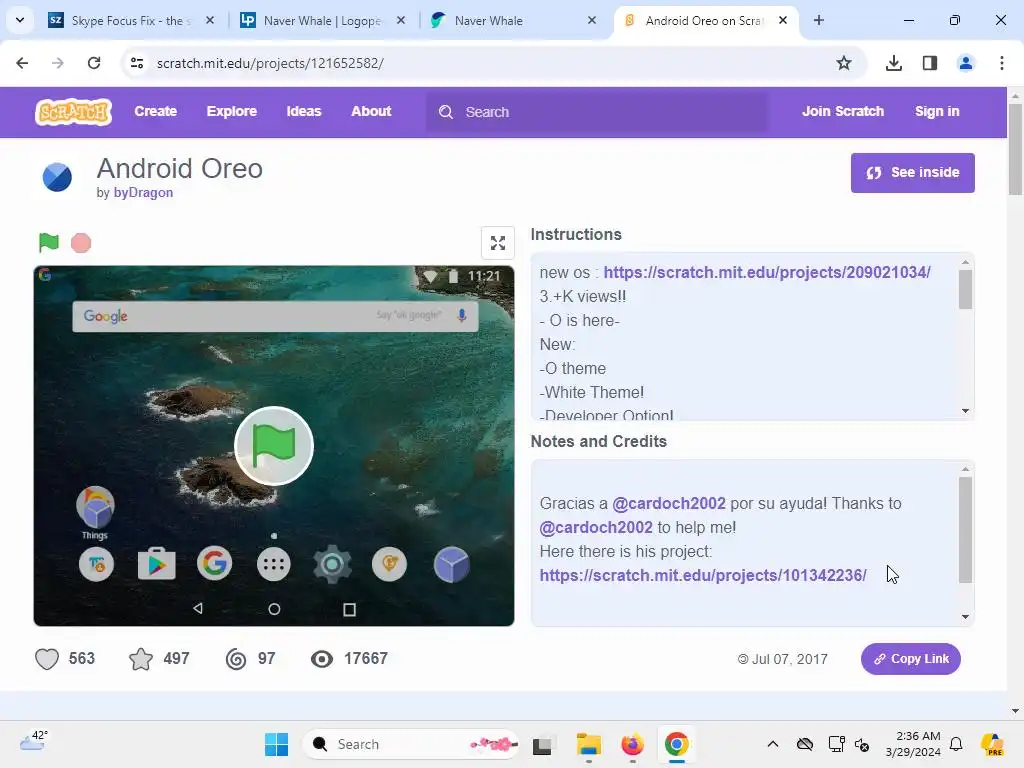View site information icon in address bar
This screenshot has width=1024, height=768.
(x=137, y=63)
